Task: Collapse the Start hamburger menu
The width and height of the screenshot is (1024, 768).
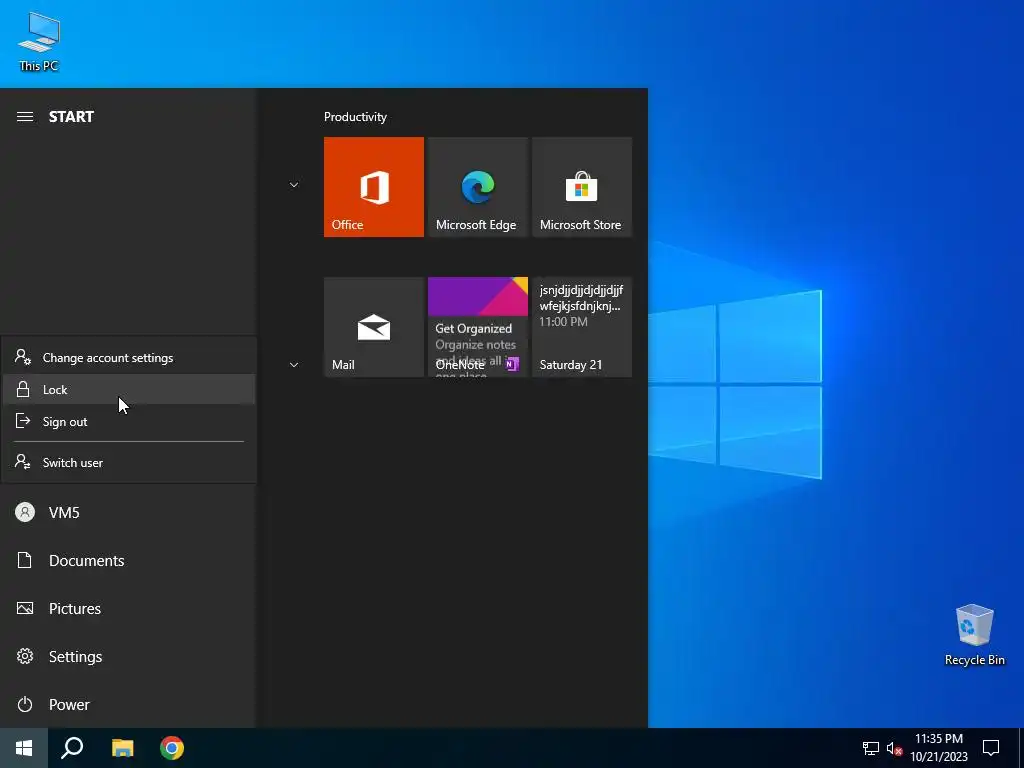Action: click(25, 117)
